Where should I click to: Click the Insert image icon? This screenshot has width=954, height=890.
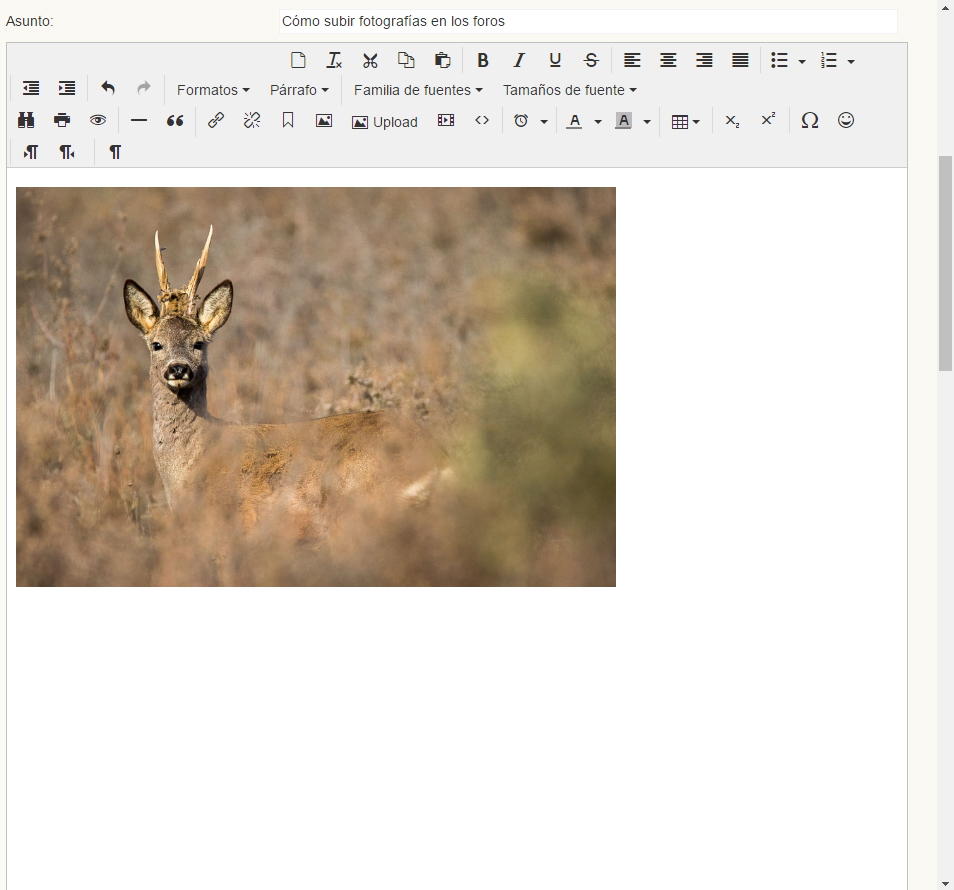[324, 120]
